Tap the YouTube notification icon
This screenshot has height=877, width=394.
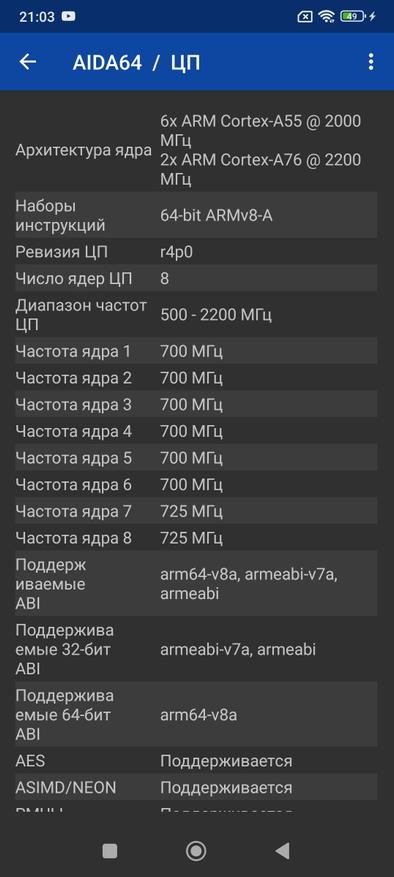pos(68,17)
